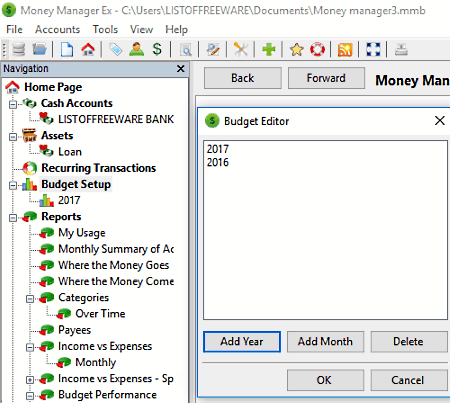450x403 pixels.
Task: Cancel the Budget Editor dialog
Action: 409,380
